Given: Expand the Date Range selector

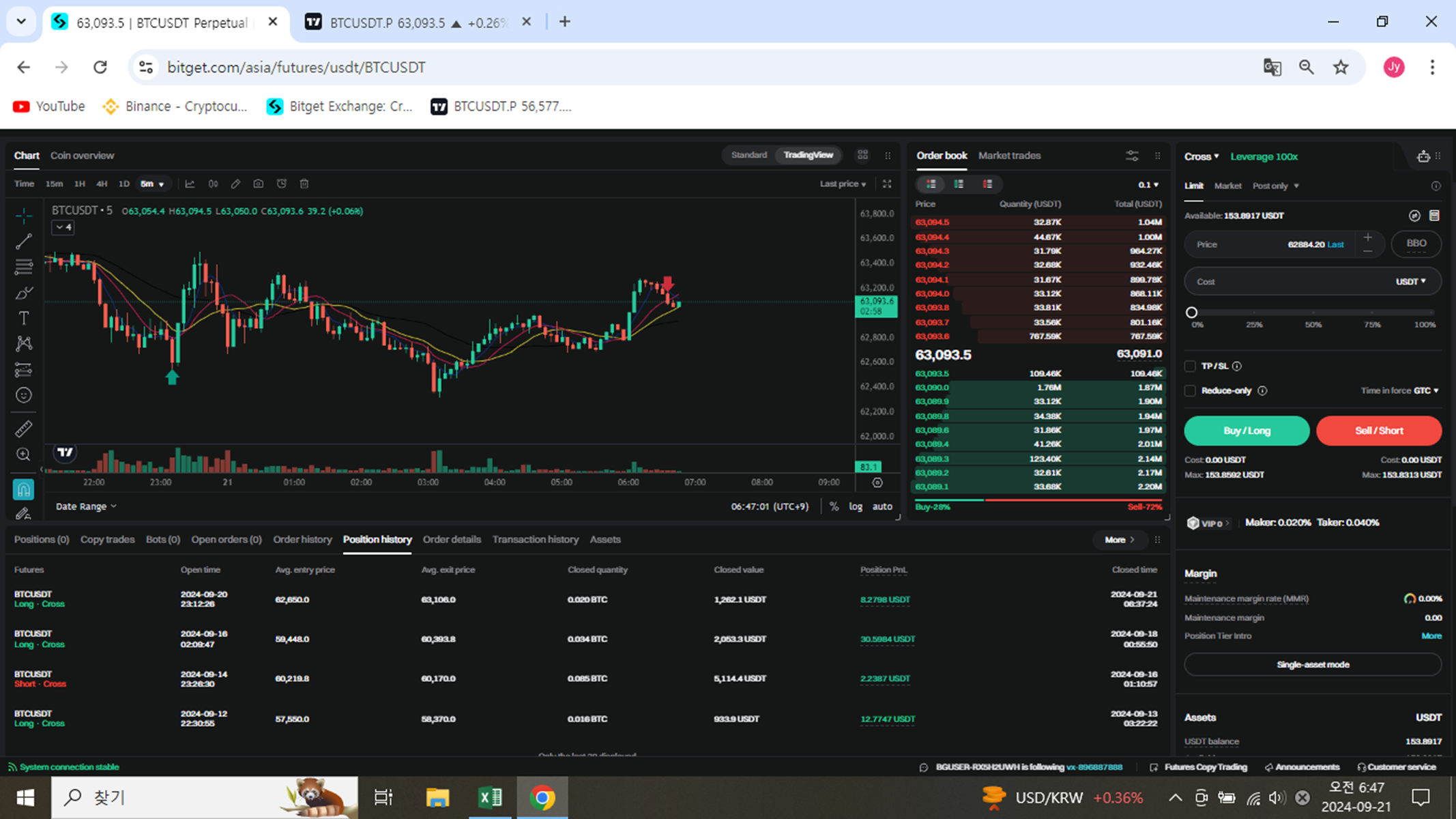Looking at the screenshot, I should [x=86, y=506].
